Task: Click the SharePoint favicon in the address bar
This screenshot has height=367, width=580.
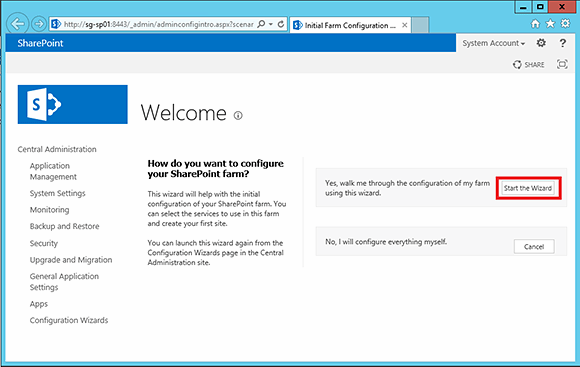Action: point(56,24)
